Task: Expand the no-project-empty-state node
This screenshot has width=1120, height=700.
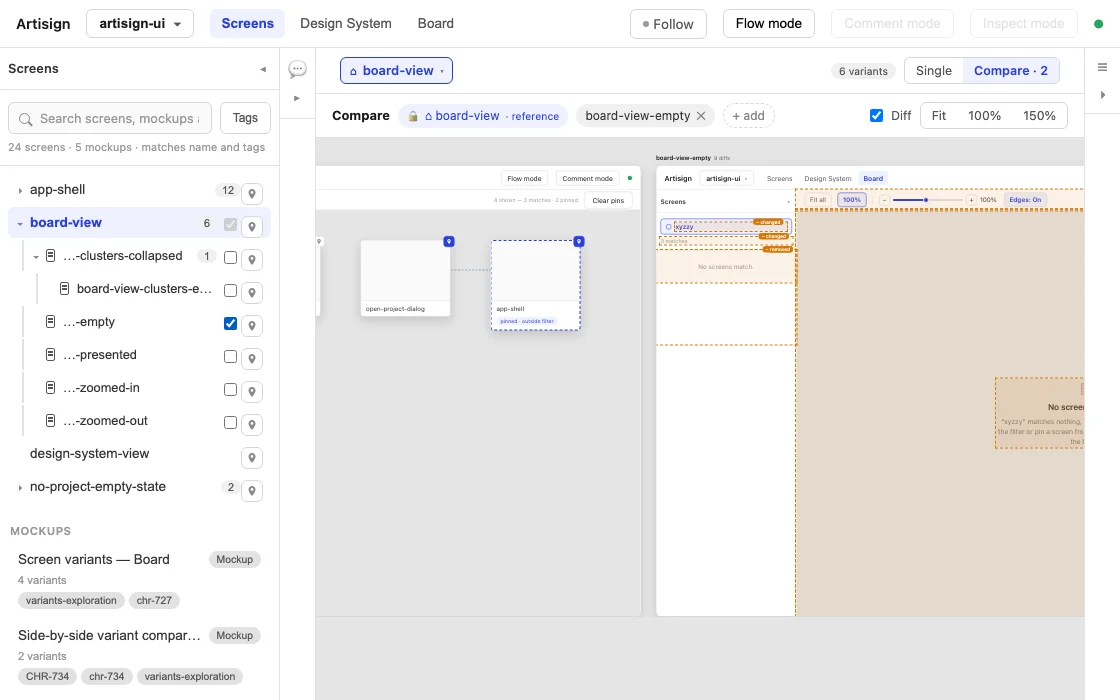Action: click(20, 488)
